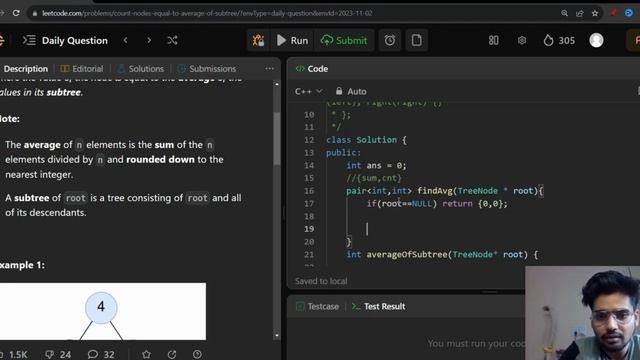Like the problem with 1.5K thumbs-up
This screenshot has width=640, height=360.
click(14, 354)
